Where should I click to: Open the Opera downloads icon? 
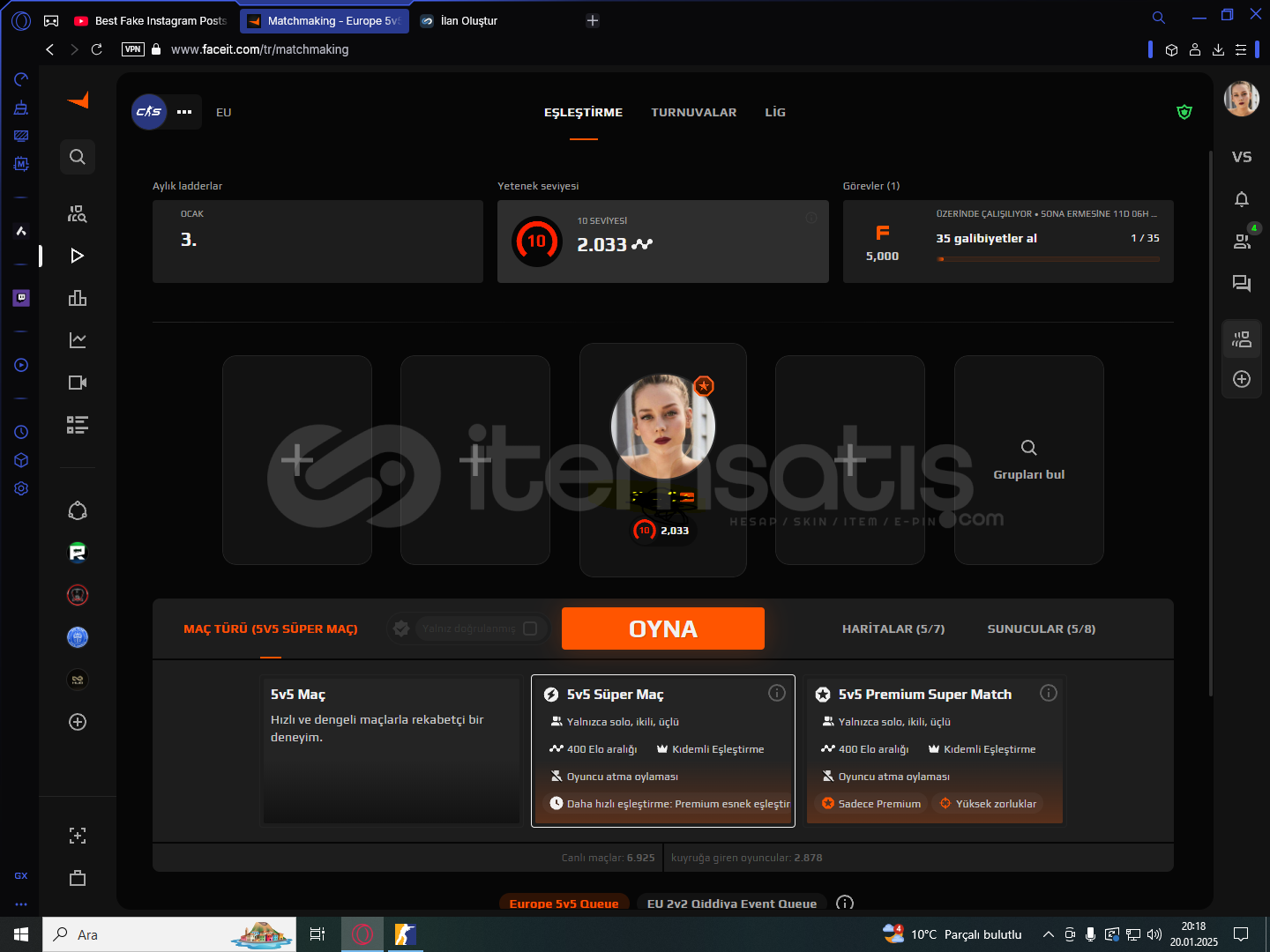click(1218, 49)
